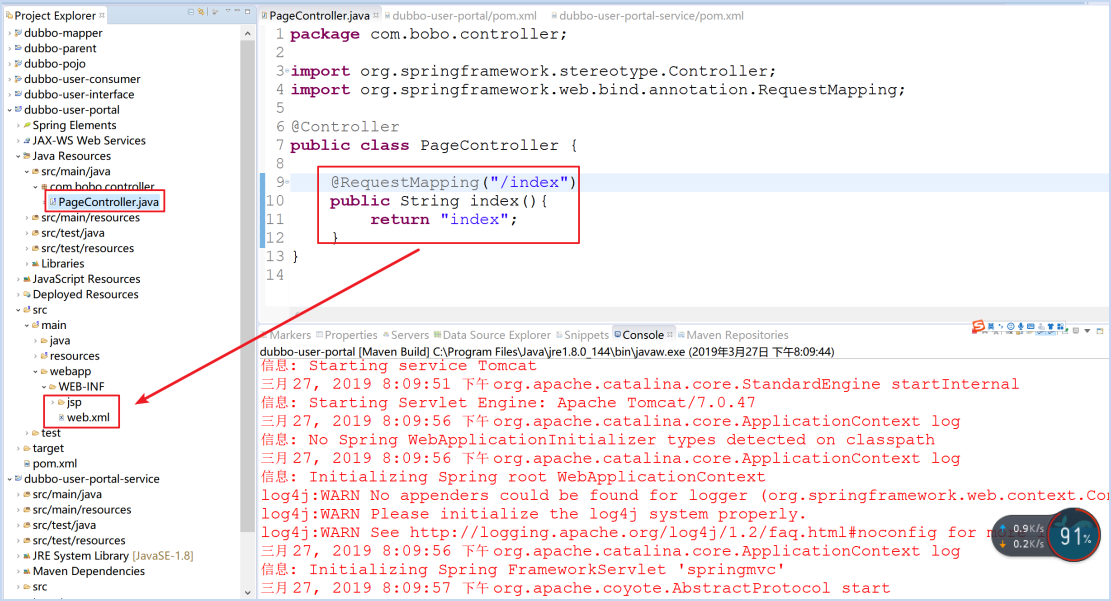The width and height of the screenshot is (1111, 601).
Task: Close the PageController.java editor tab
Action: tap(376, 15)
